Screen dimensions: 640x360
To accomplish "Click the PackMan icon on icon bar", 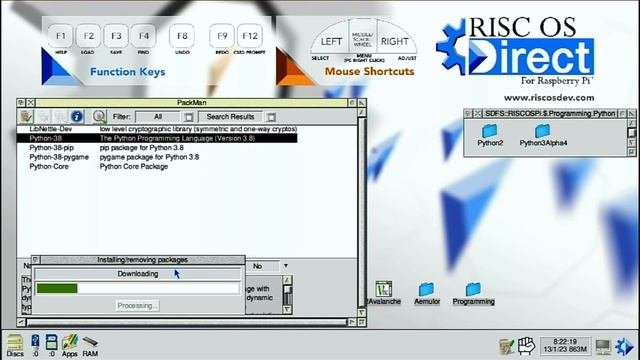I will (x=507, y=346).
